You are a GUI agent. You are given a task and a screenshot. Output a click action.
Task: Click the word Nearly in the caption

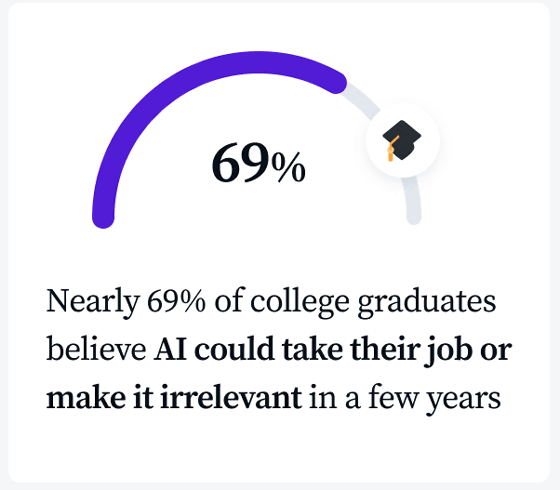[x=92, y=302]
